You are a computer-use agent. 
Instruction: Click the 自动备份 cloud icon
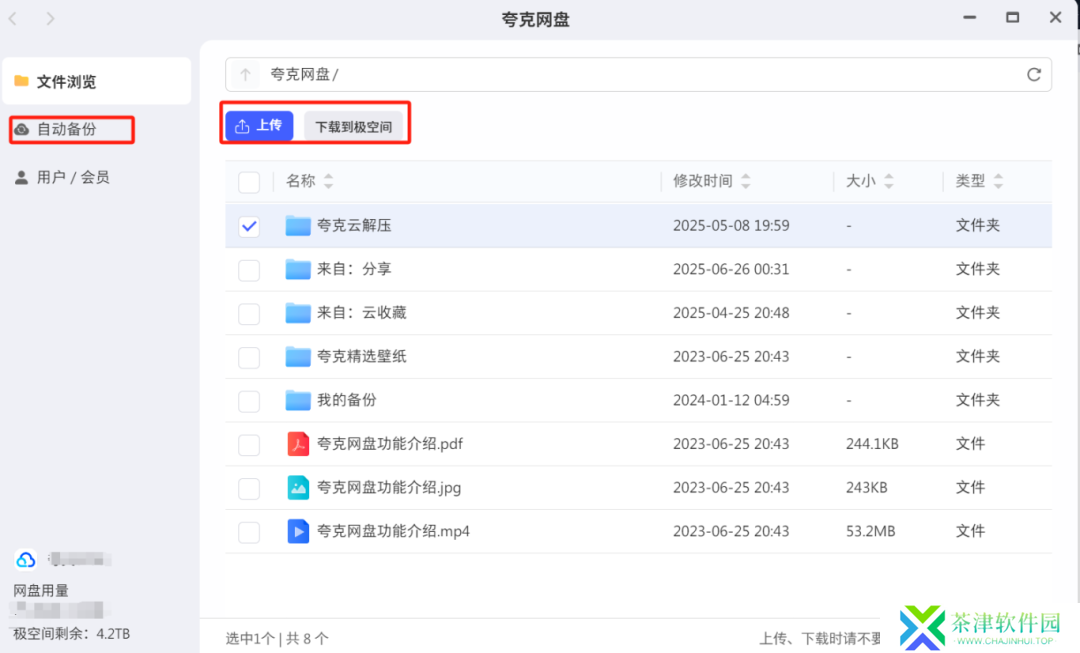pyautogui.click(x=22, y=129)
